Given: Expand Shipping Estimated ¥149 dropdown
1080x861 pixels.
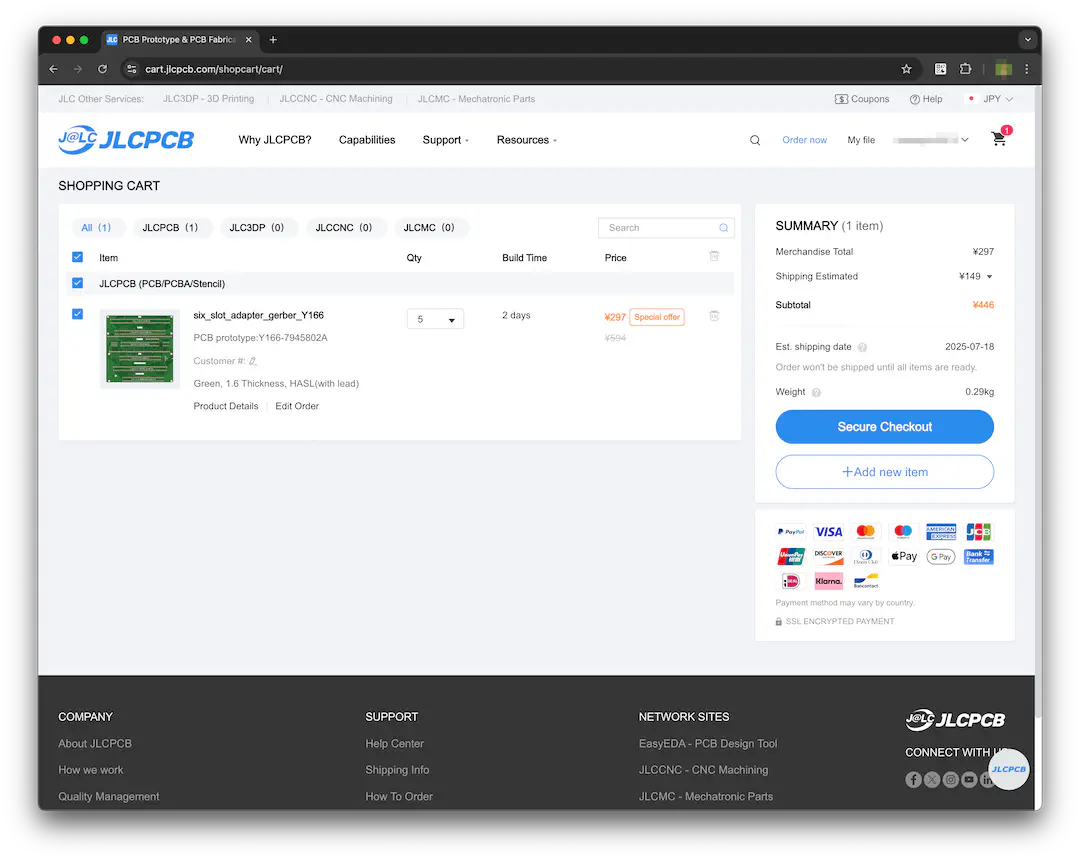Looking at the screenshot, I should (x=989, y=277).
